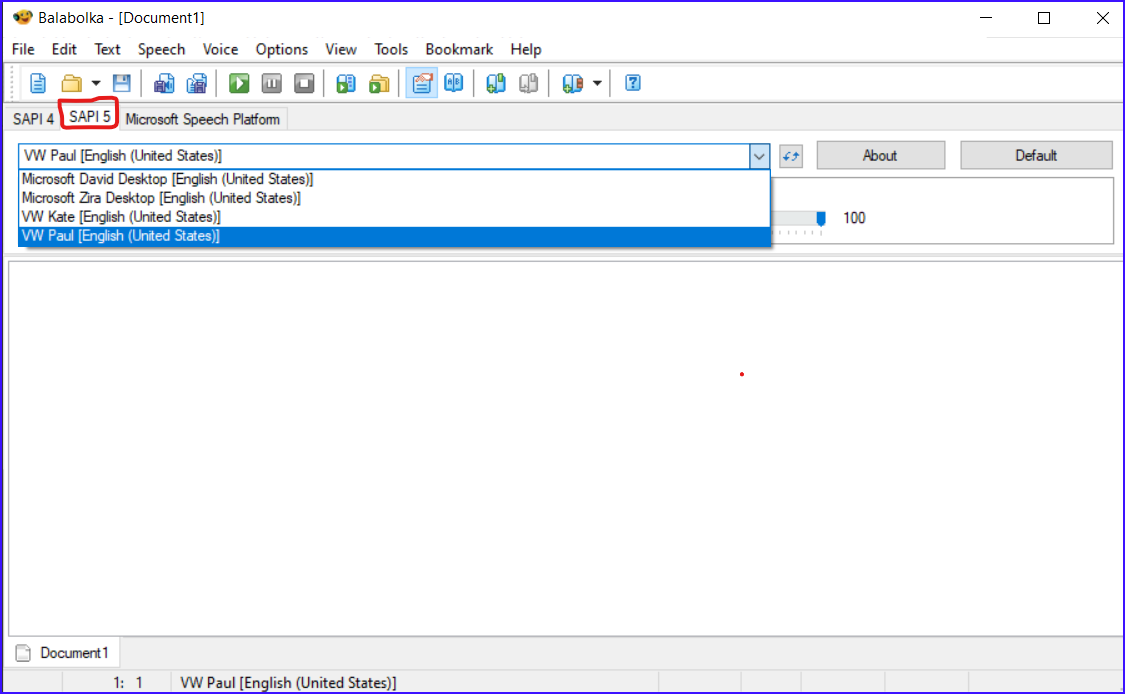This screenshot has width=1125, height=694.
Task: Select the Document1 tab at bottom
Action: click(x=63, y=653)
